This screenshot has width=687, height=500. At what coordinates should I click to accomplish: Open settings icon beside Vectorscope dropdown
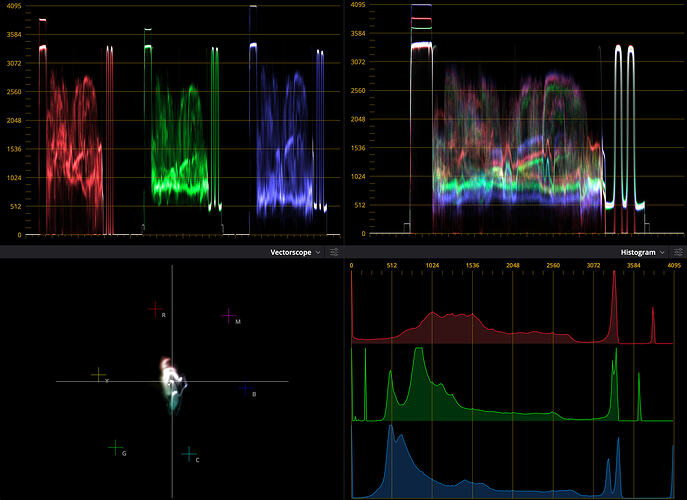334,252
